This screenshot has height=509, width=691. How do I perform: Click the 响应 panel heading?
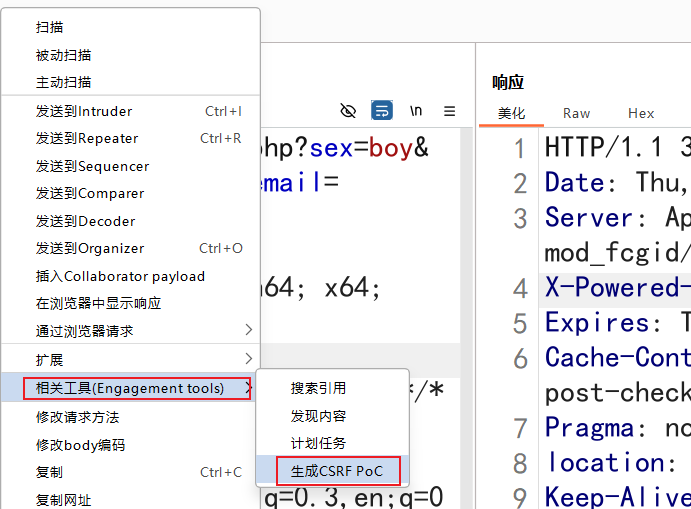pos(508,82)
